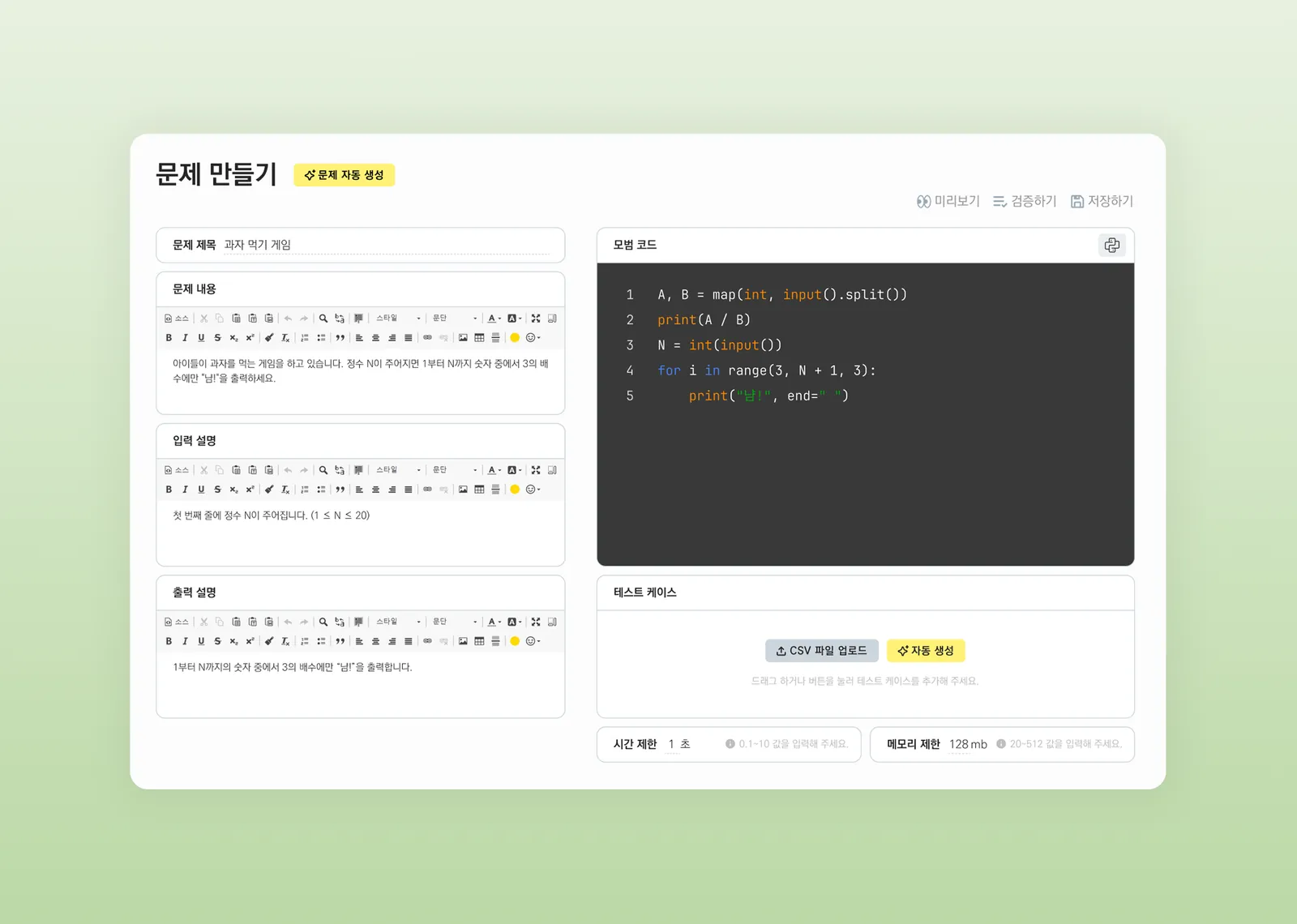
Task: Click 검증하기 to validate the problem
Action: click(1025, 201)
